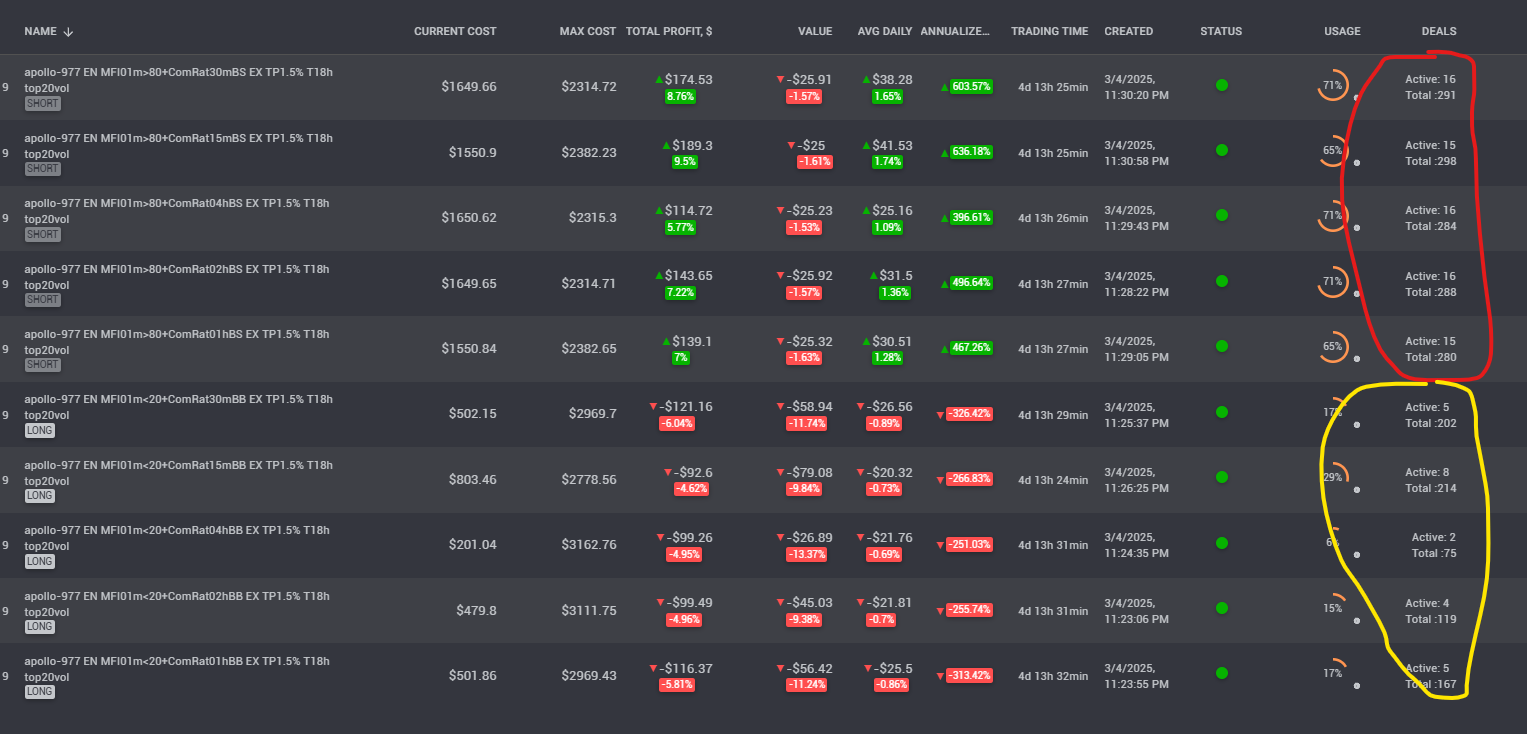Open the ComRat02hBB long bot name
1527x734 pixels.
tap(176, 604)
